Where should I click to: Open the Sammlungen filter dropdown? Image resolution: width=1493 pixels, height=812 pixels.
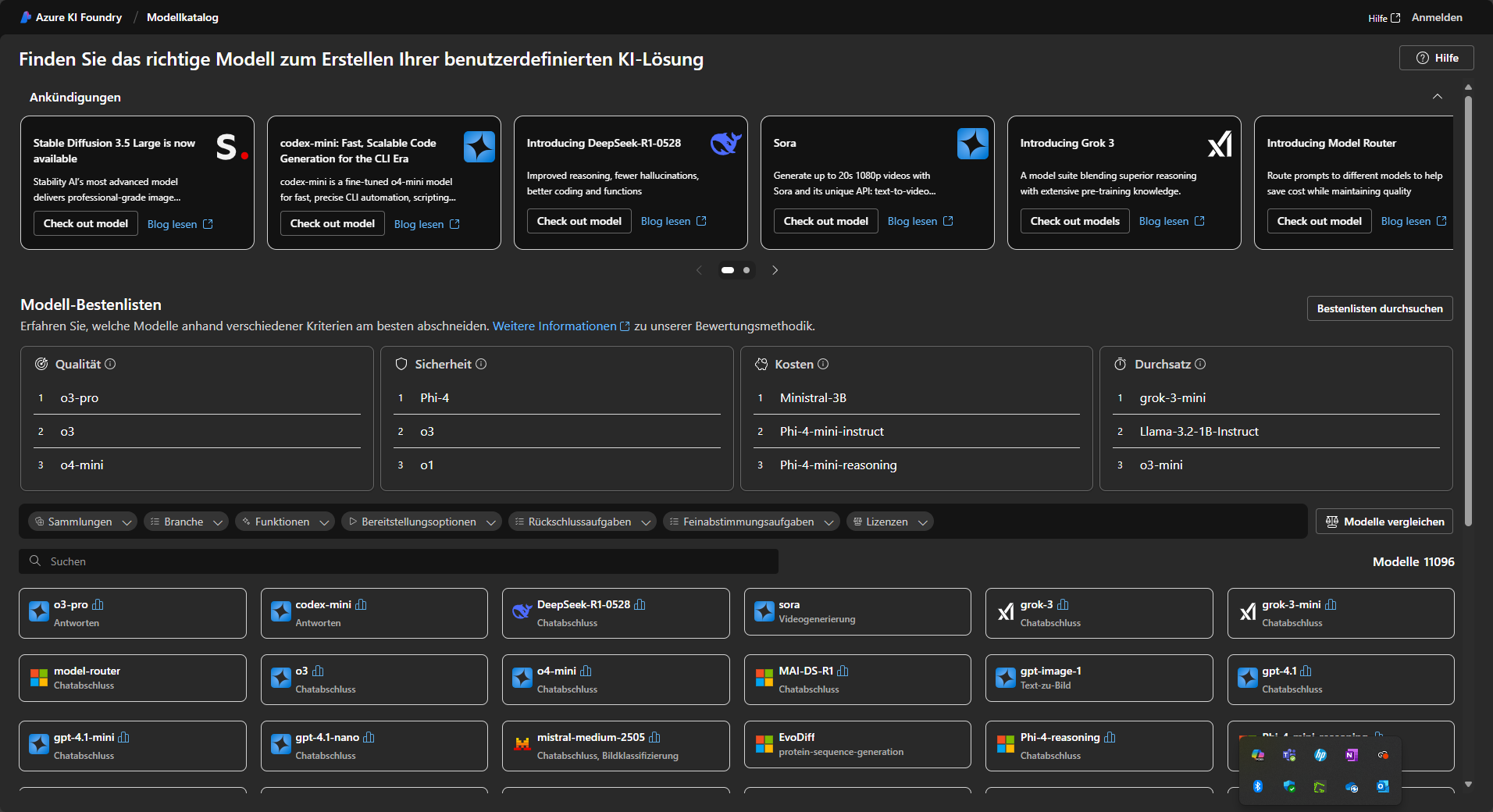click(x=83, y=522)
